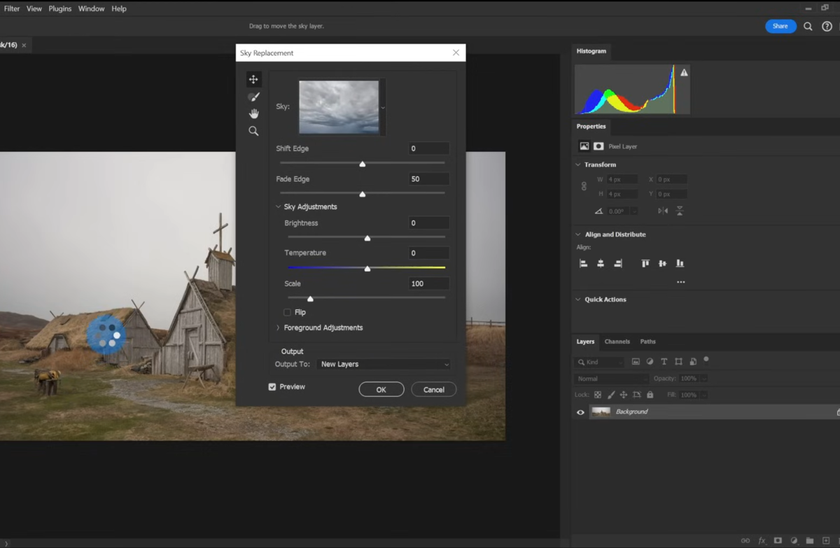This screenshot has height=548, width=840.
Task: Filter layers by pixel layers
Action: (636, 362)
